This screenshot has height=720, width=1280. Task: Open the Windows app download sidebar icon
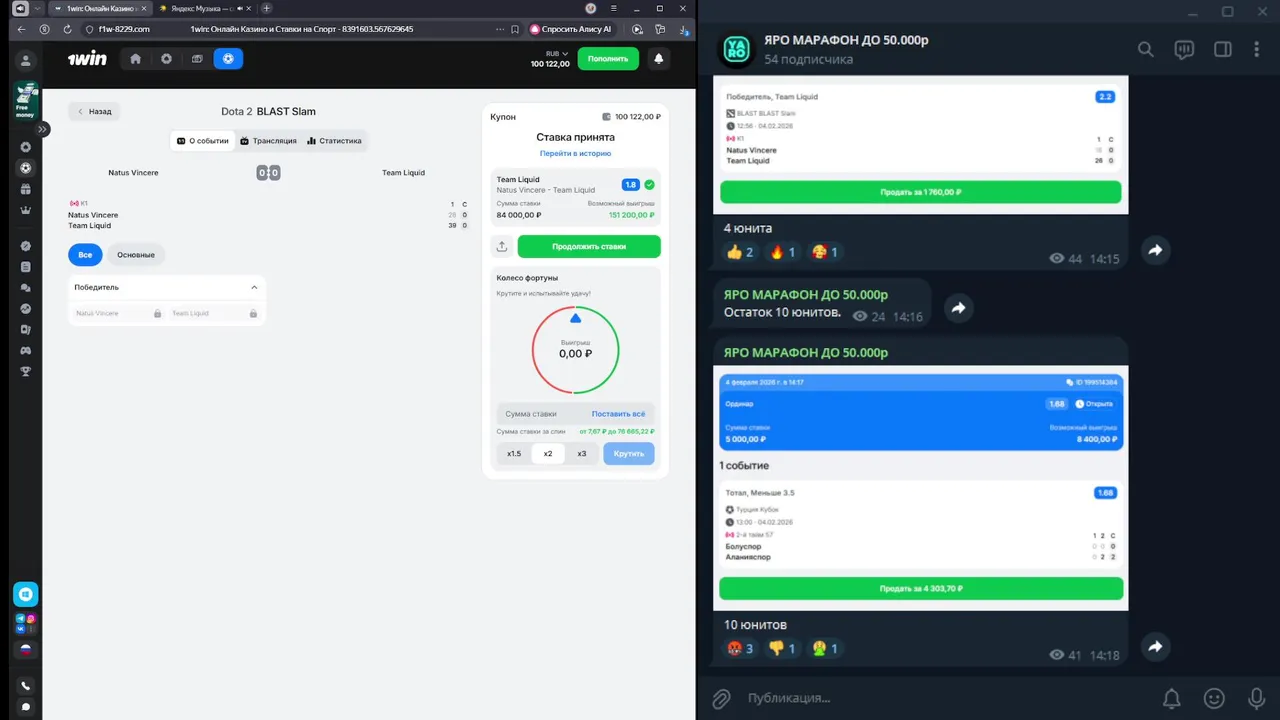click(x=26, y=594)
